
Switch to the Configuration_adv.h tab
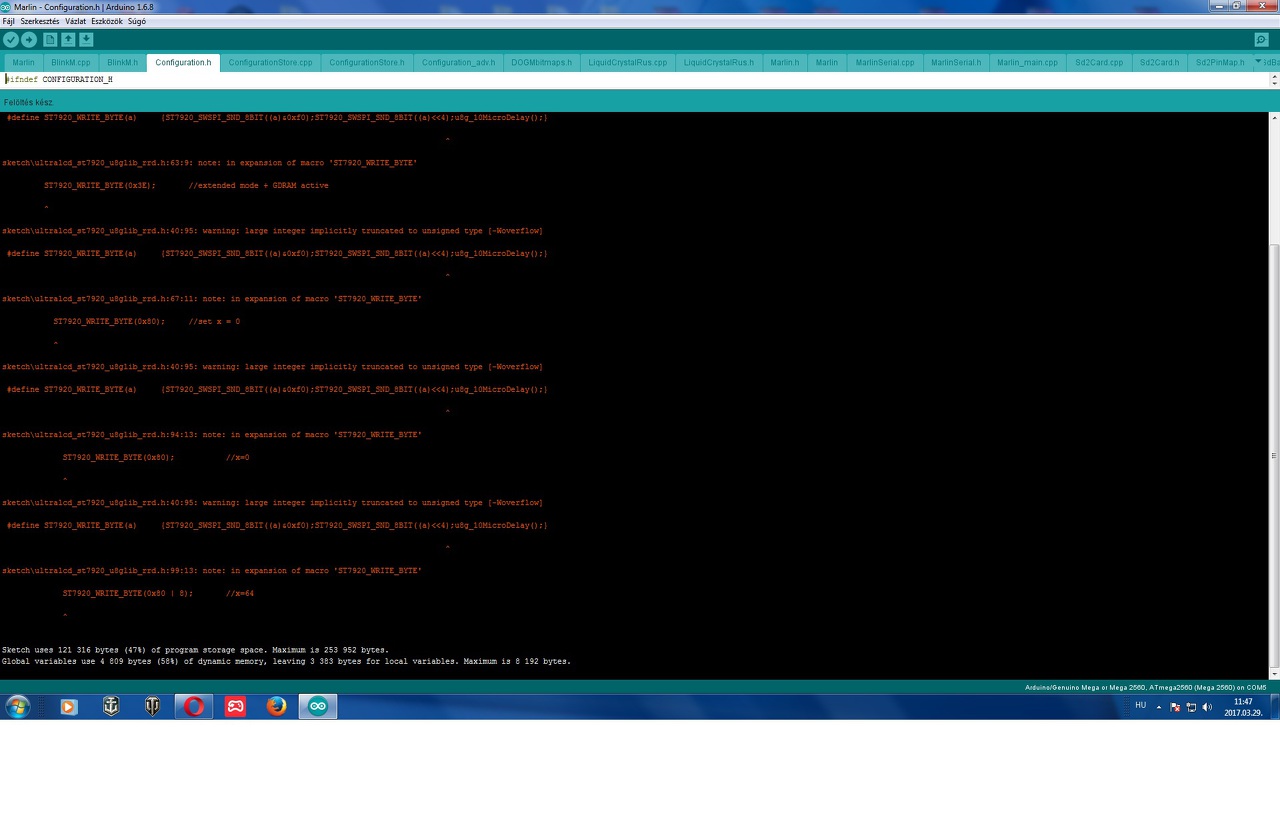458,62
